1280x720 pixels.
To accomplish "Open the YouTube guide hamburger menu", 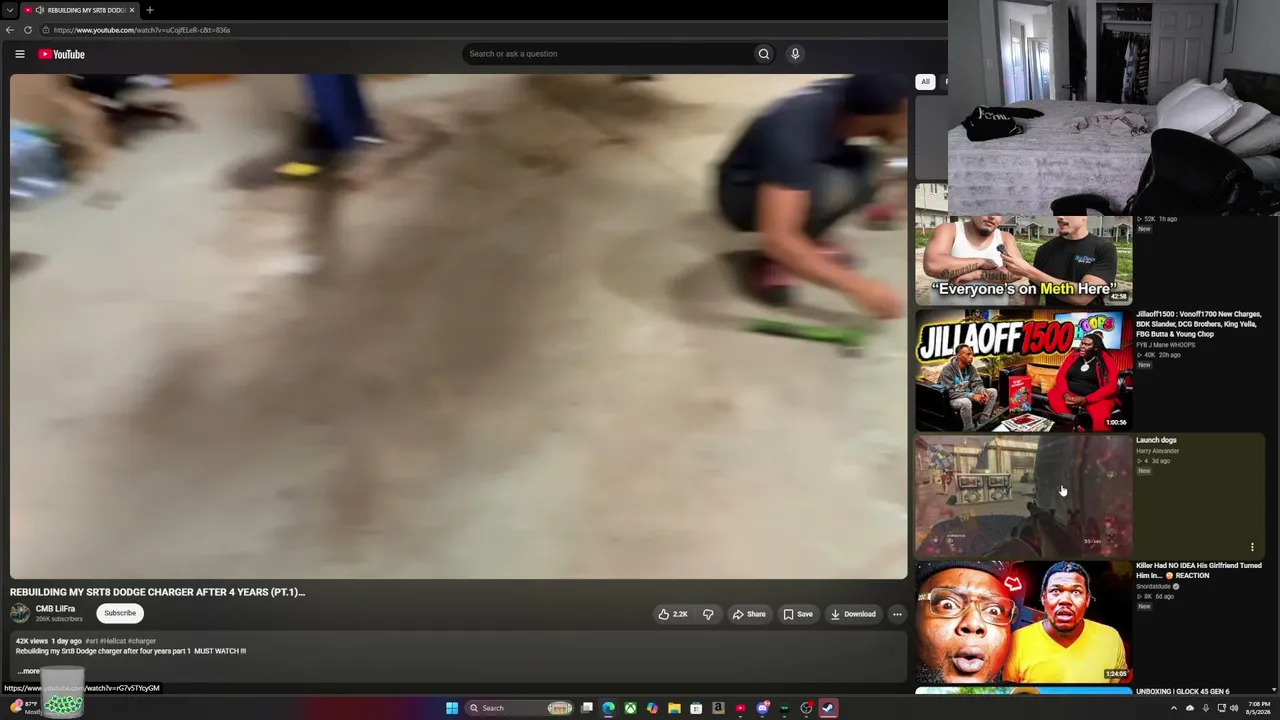I will [x=20, y=54].
